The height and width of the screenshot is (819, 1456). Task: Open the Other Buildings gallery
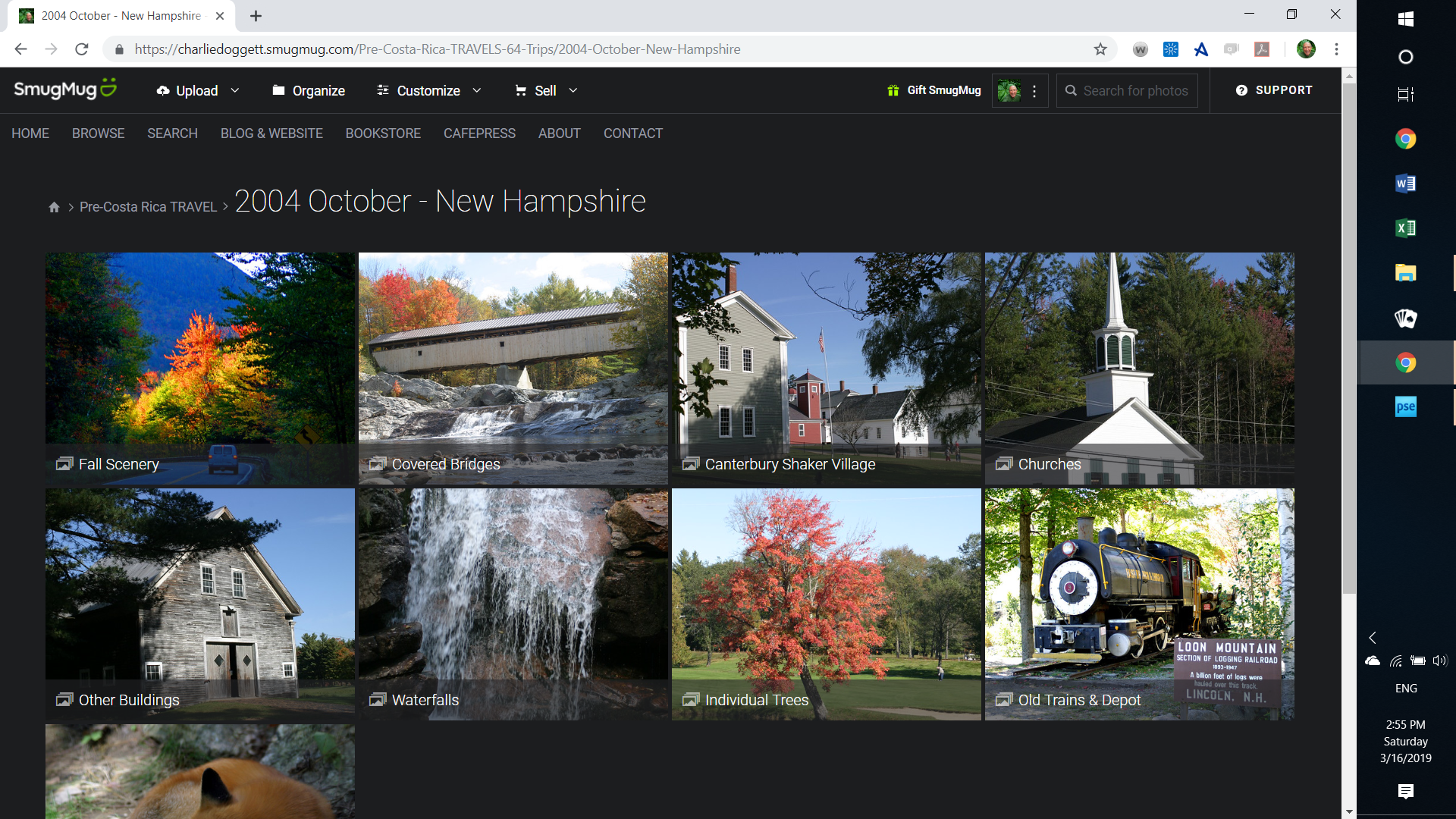[x=200, y=604]
